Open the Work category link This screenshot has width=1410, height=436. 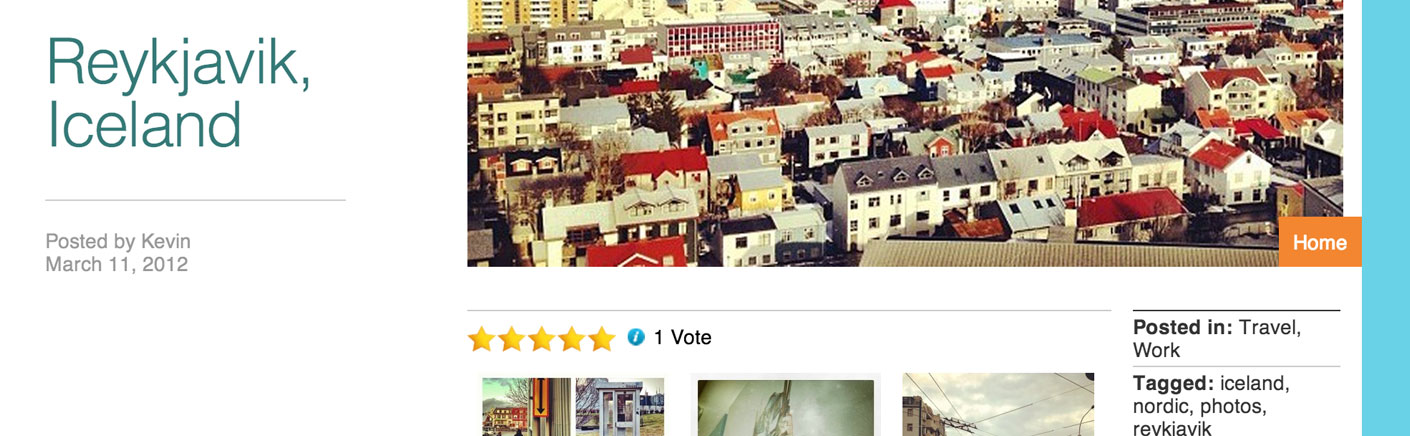pos(1156,351)
